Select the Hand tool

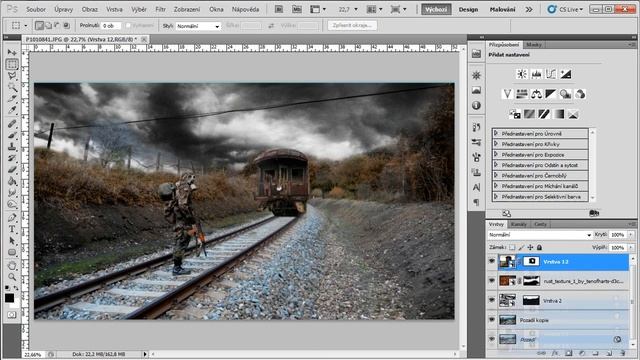(12, 266)
